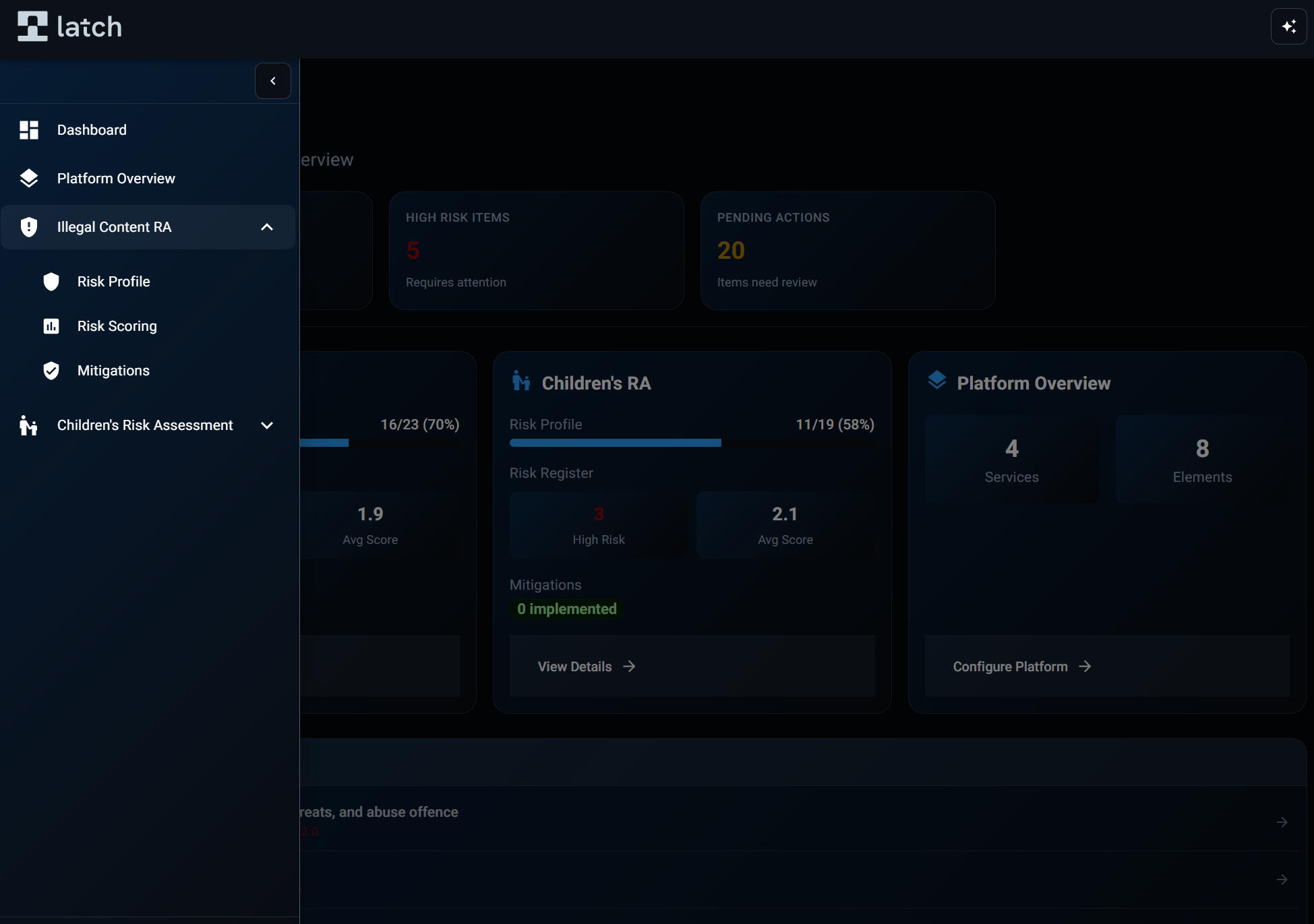Open the Risk Scoring menu item
The height and width of the screenshot is (924, 1314).
[117, 326]
